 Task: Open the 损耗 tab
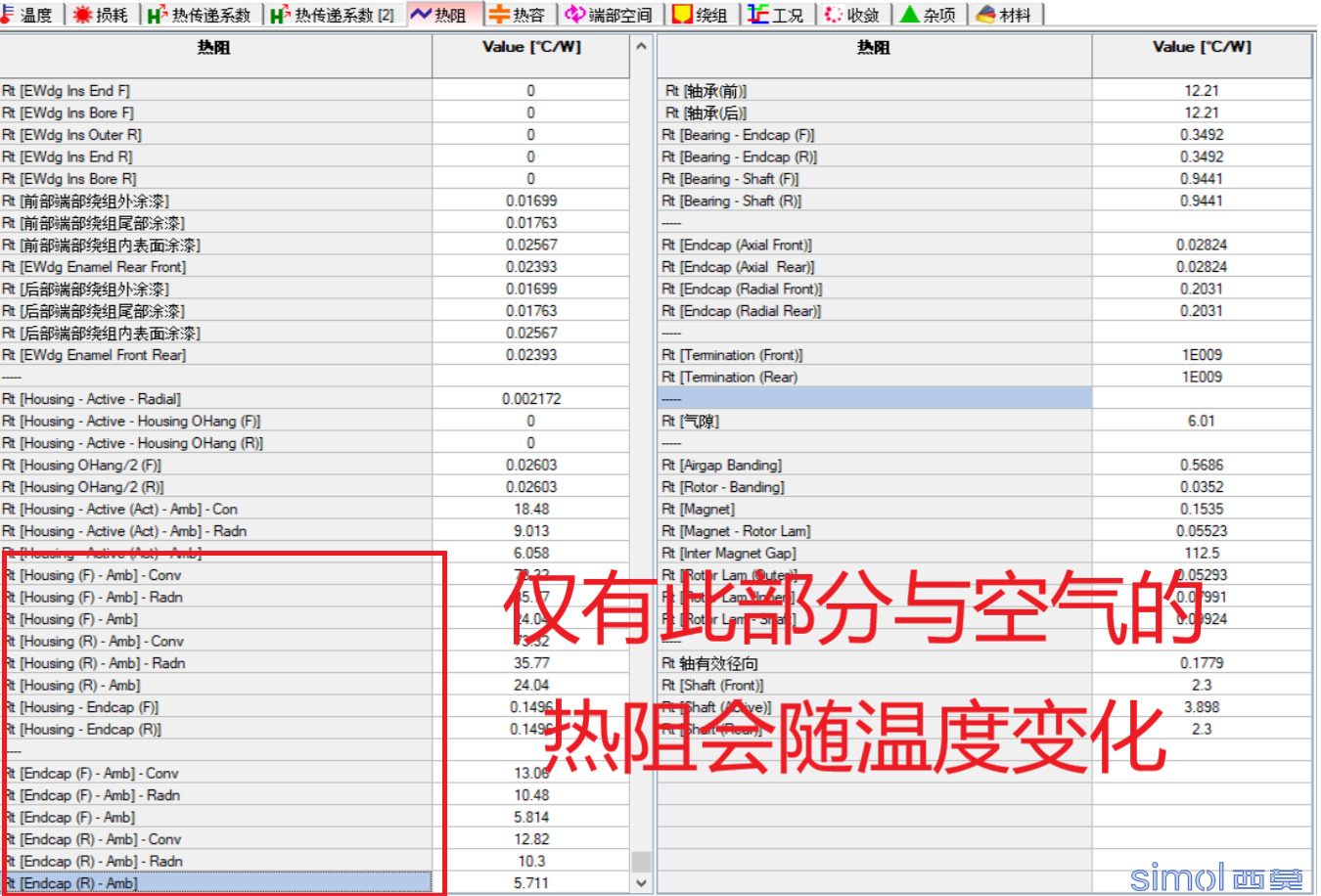[x=103, y=15]
